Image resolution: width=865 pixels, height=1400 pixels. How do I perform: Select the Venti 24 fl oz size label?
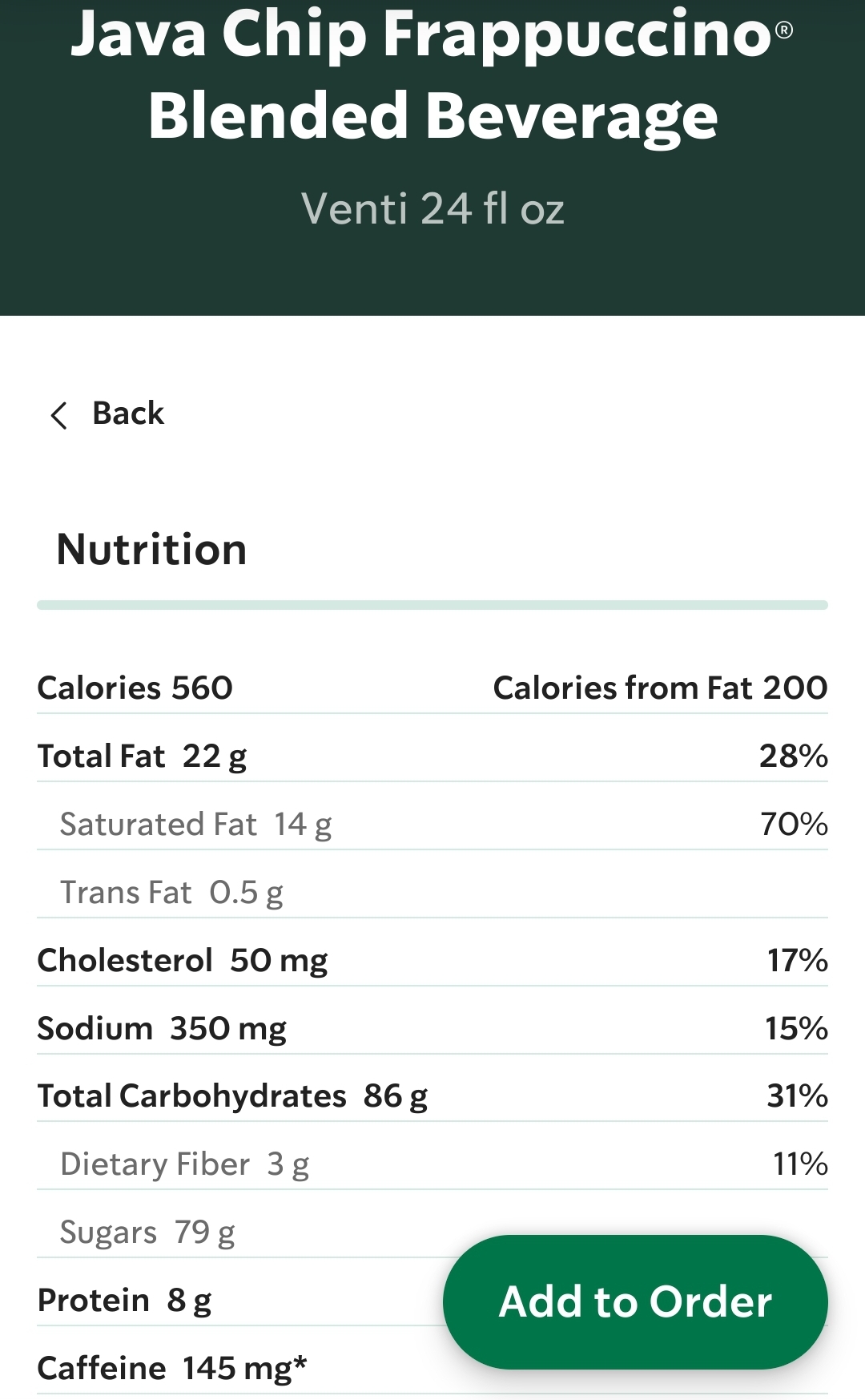click(x=432, y=209)
